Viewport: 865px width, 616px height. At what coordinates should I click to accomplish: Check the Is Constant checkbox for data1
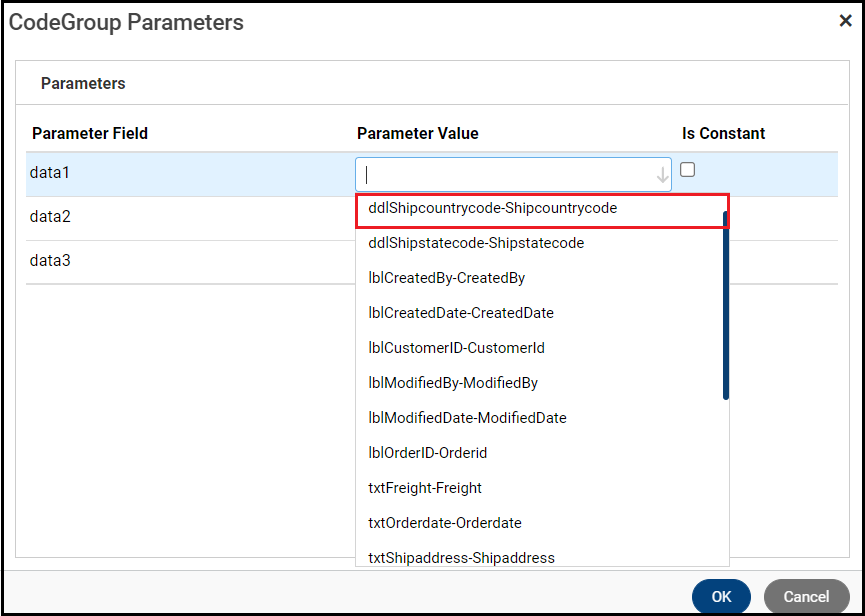coord(688,170)
